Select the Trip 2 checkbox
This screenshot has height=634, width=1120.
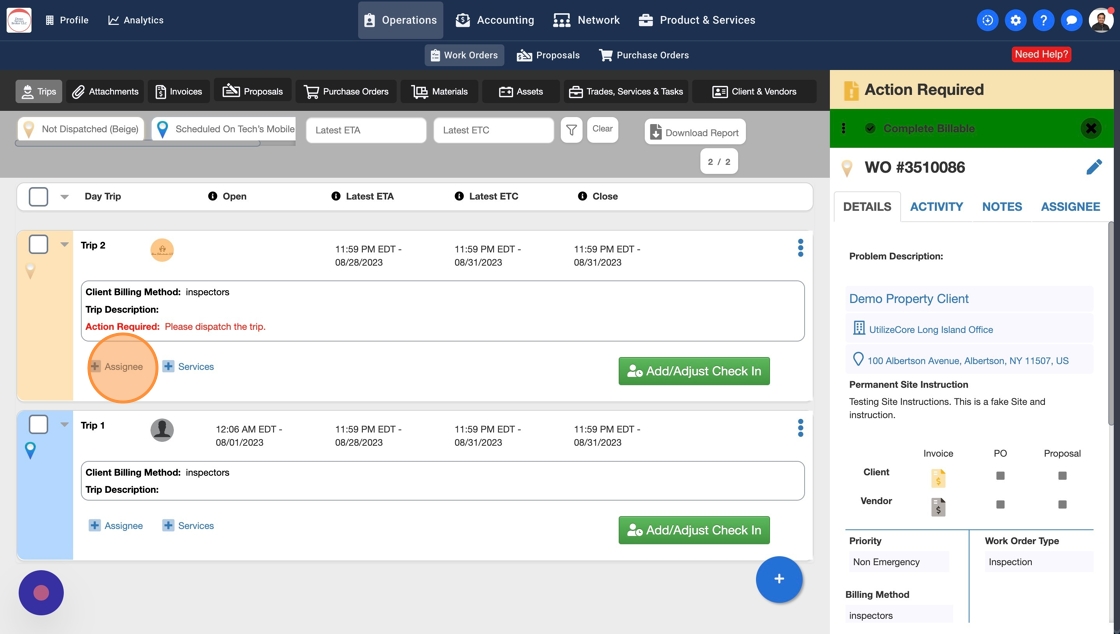(x=38, y=244)
